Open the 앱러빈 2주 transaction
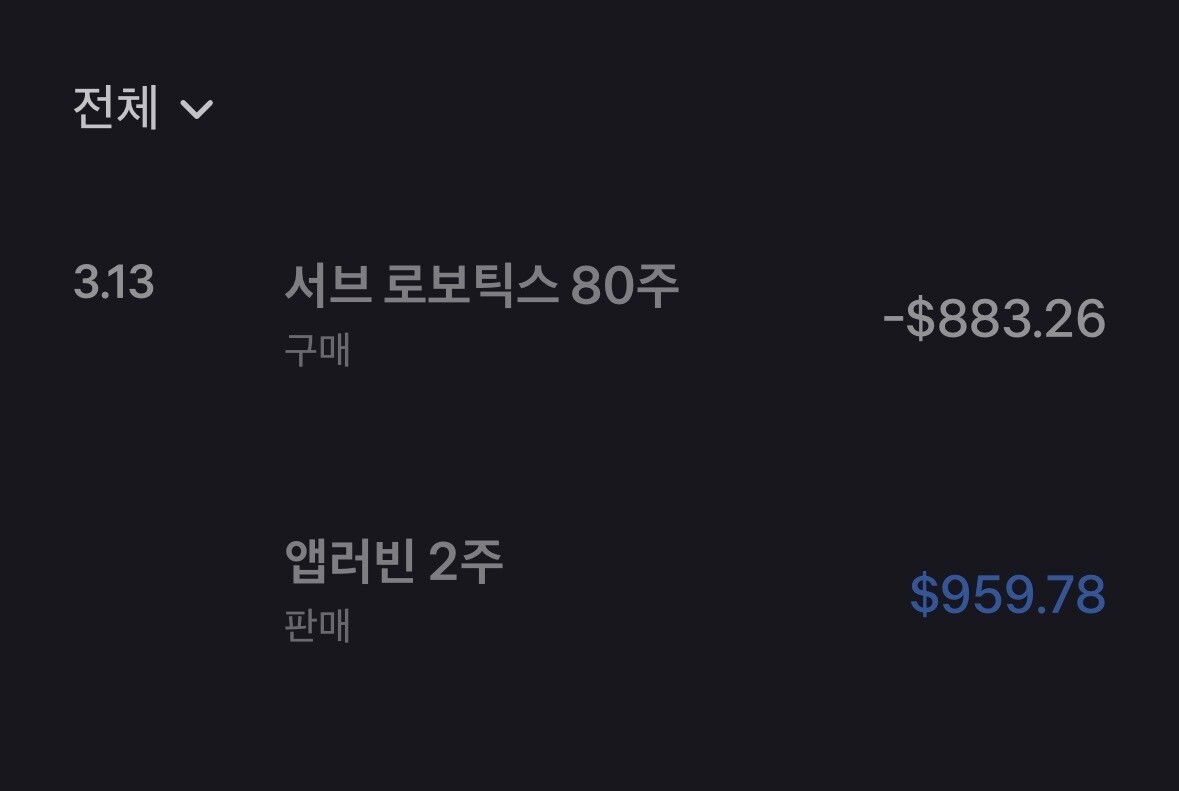 pyautogui.click(x=393, y=563)
